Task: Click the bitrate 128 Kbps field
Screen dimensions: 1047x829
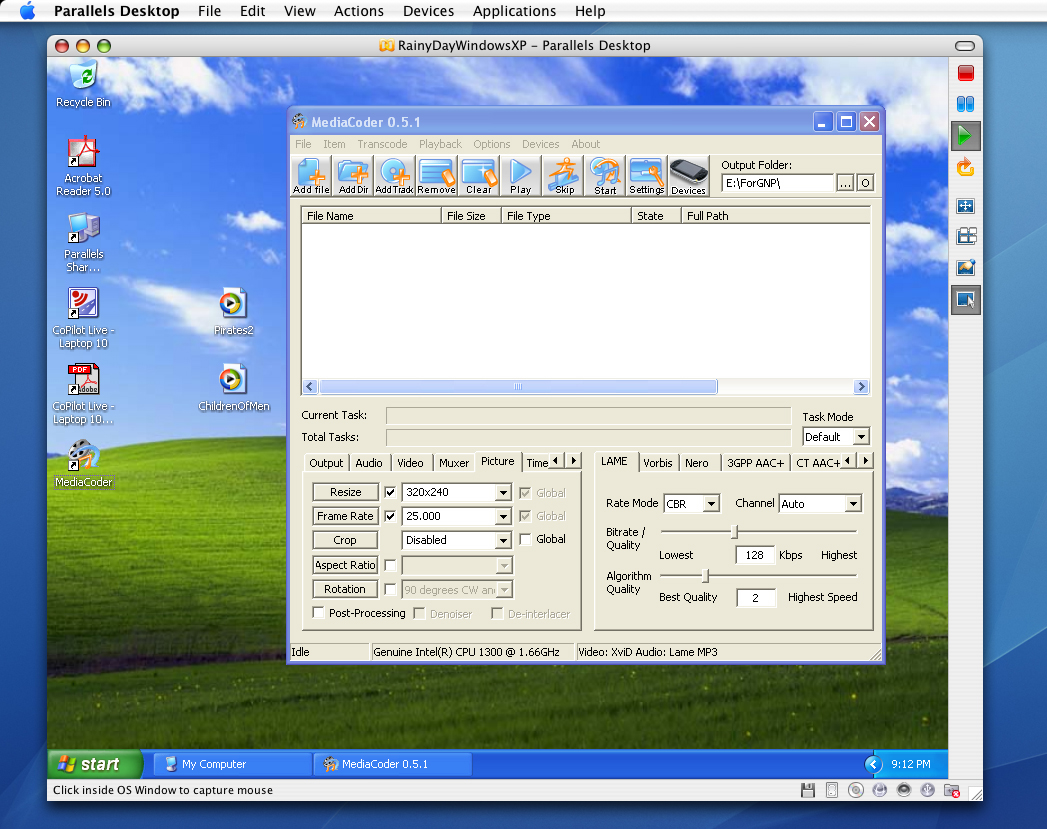Action: pyautogui.click(x=755, y=555)
